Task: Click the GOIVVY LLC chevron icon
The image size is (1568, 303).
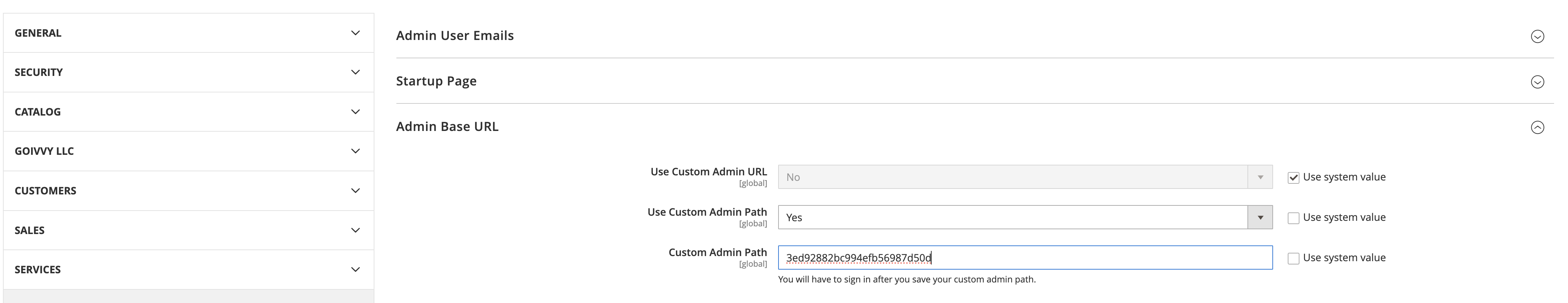Action: (355, 151)
